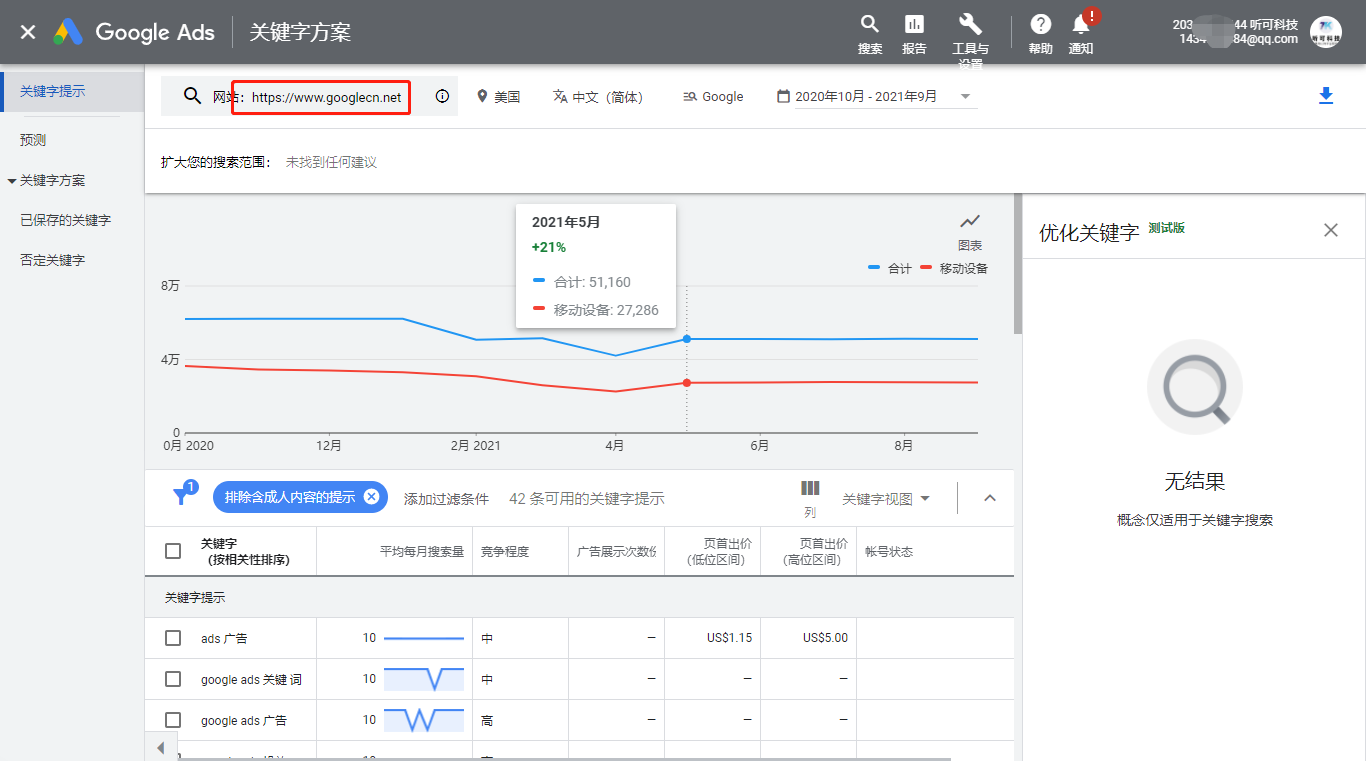Viewport: 1366px width, 761px height.
Task: Toggle the 合计 legend series
Action: point(890,268)
